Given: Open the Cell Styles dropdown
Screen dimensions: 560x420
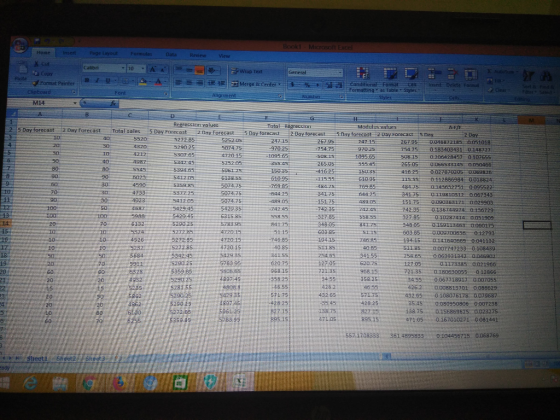Looking at the screenshot, I should click(411, 81).
